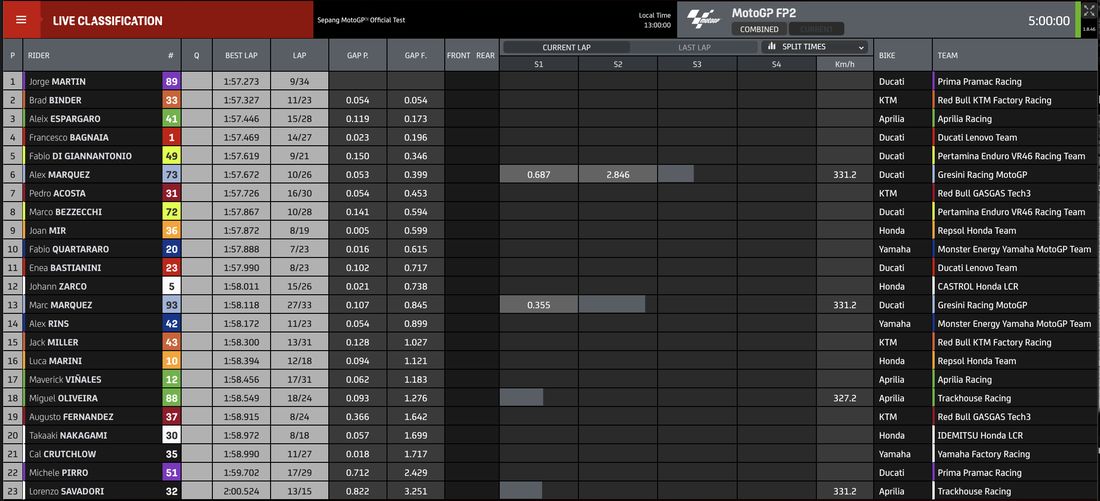Screen dimensions: 1100x501
Task: Click Di Giannantonio's number 49 badge
Action: (x=171, y=156)
